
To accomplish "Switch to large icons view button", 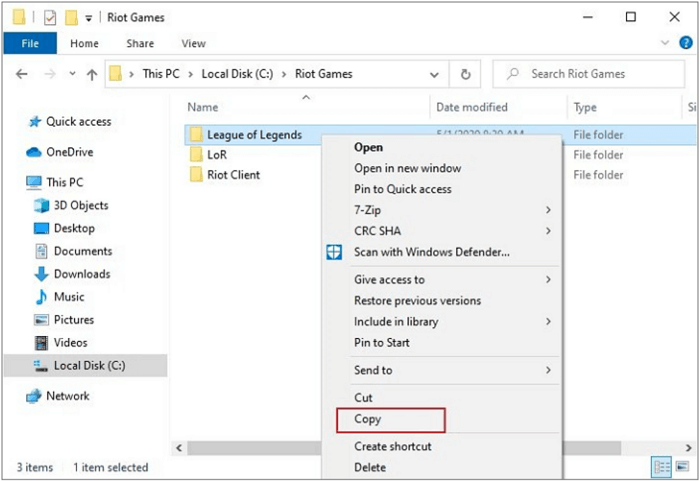I will click(x=682, y=467).
